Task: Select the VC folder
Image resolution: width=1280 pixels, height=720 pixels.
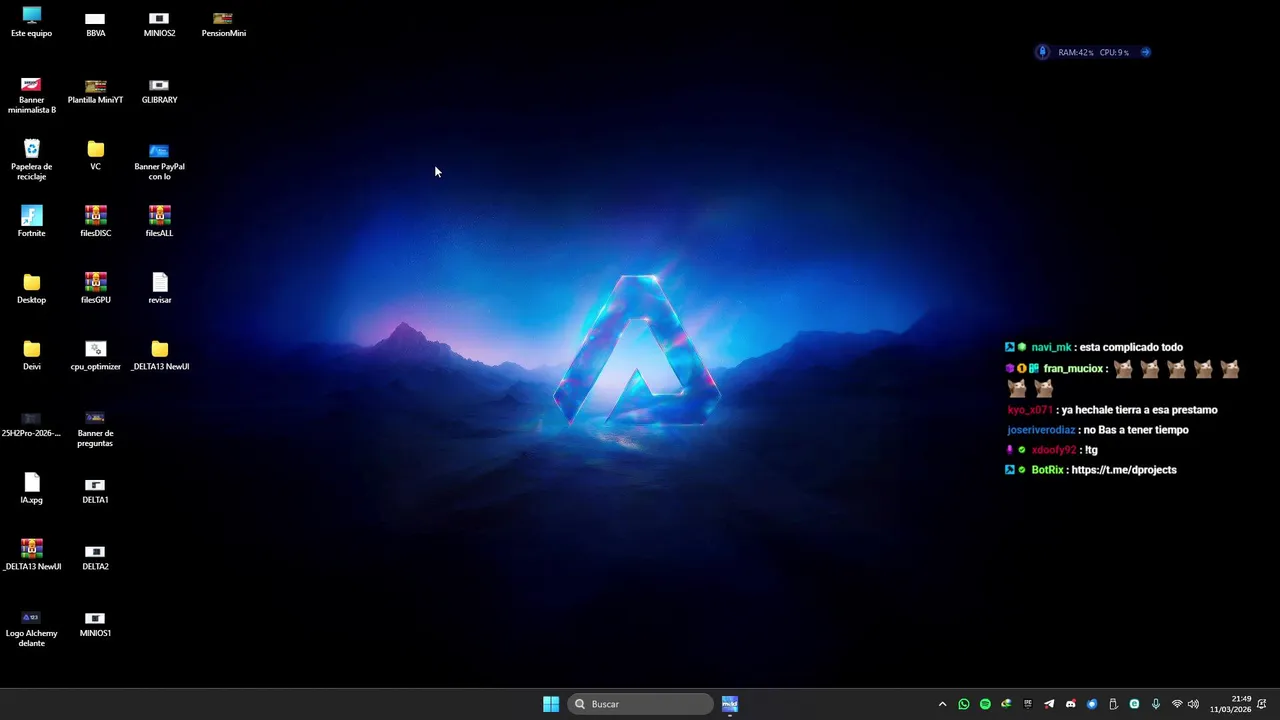Action: tap(96, 155)
